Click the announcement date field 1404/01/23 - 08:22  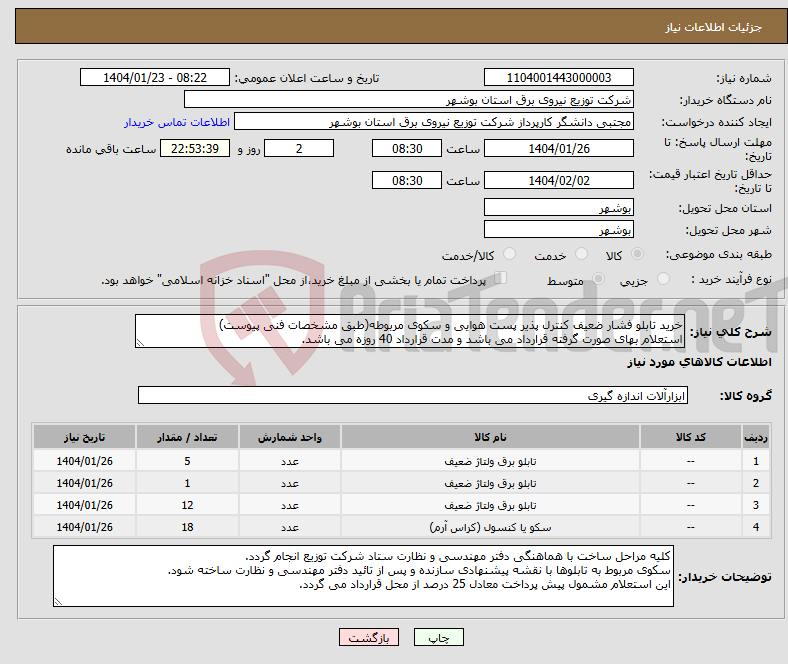coord(155,77)
